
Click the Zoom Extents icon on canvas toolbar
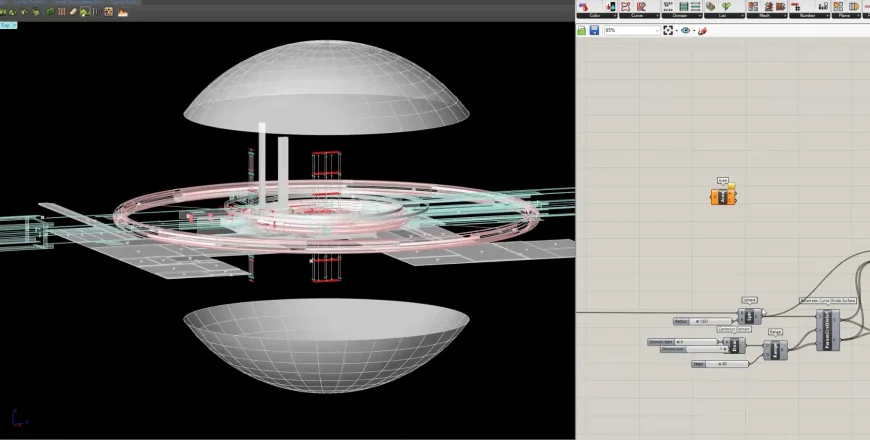coord(668,31)
